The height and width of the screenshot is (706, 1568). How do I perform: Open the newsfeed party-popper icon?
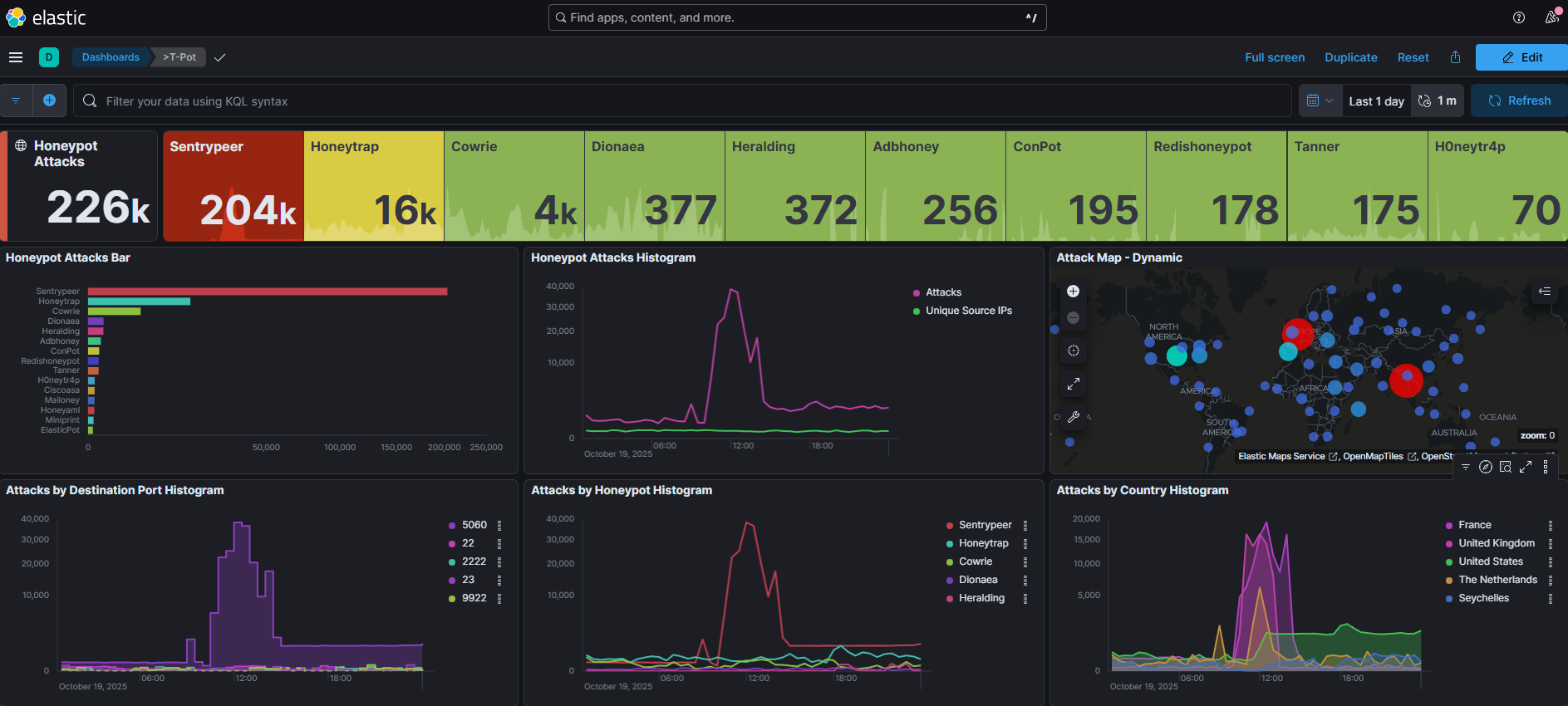pos(1551,17)
